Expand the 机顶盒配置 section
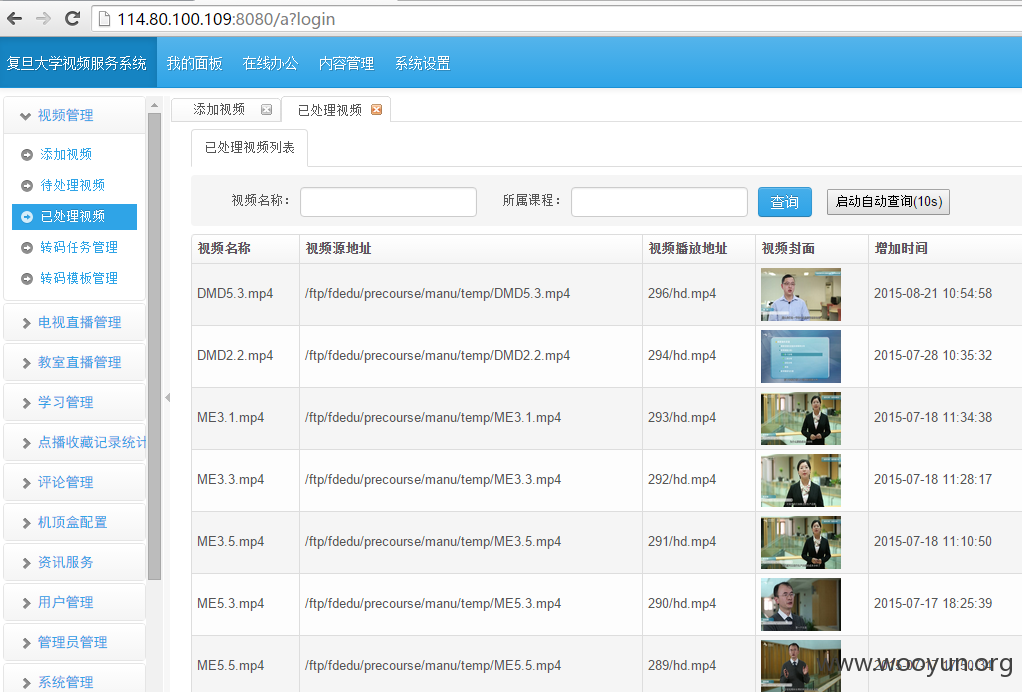The height and width of the screenshot is (692, 1022). pos(74,522)
